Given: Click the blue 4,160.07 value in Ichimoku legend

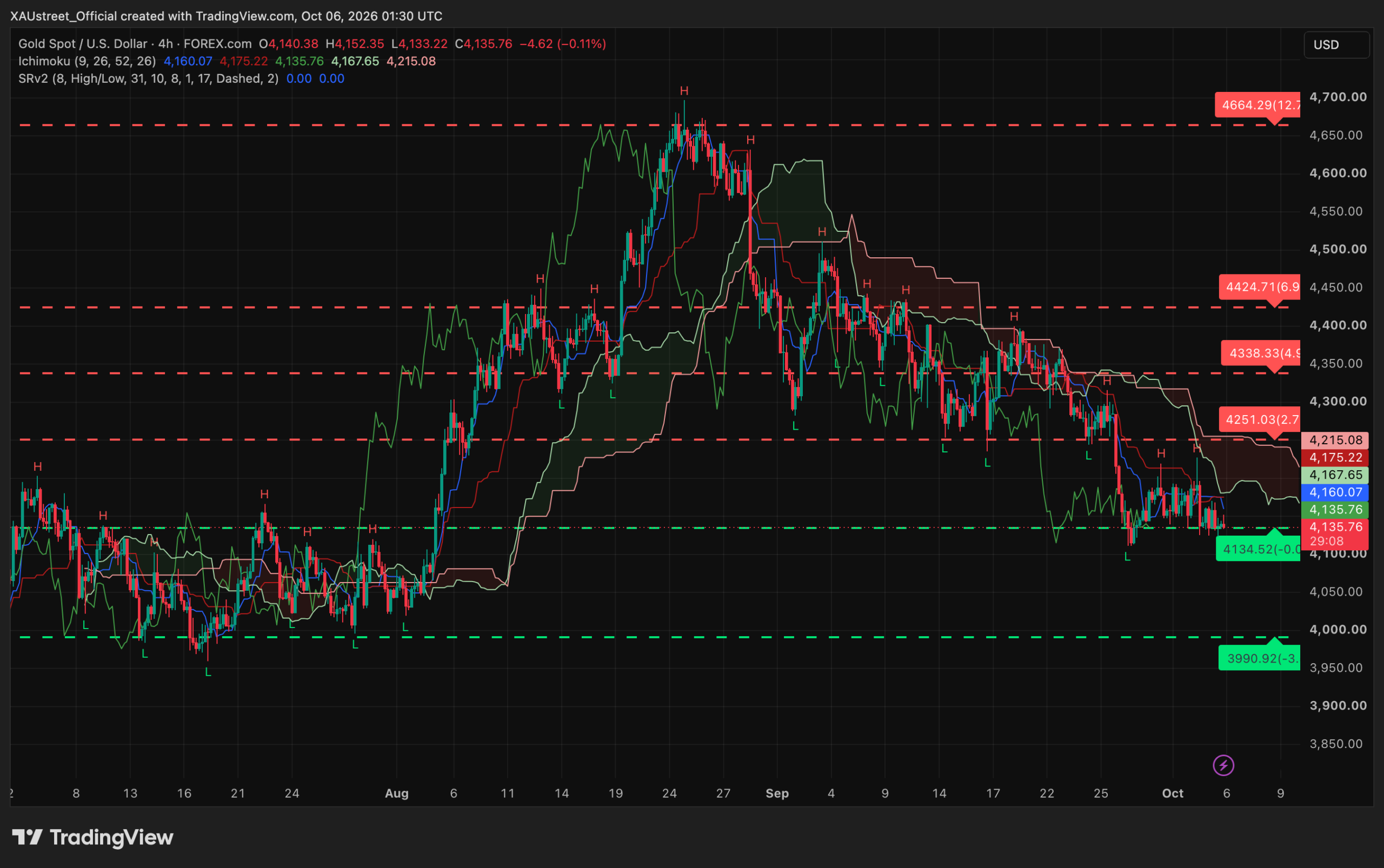Looking at the screenshot, I should click(188, 61).
